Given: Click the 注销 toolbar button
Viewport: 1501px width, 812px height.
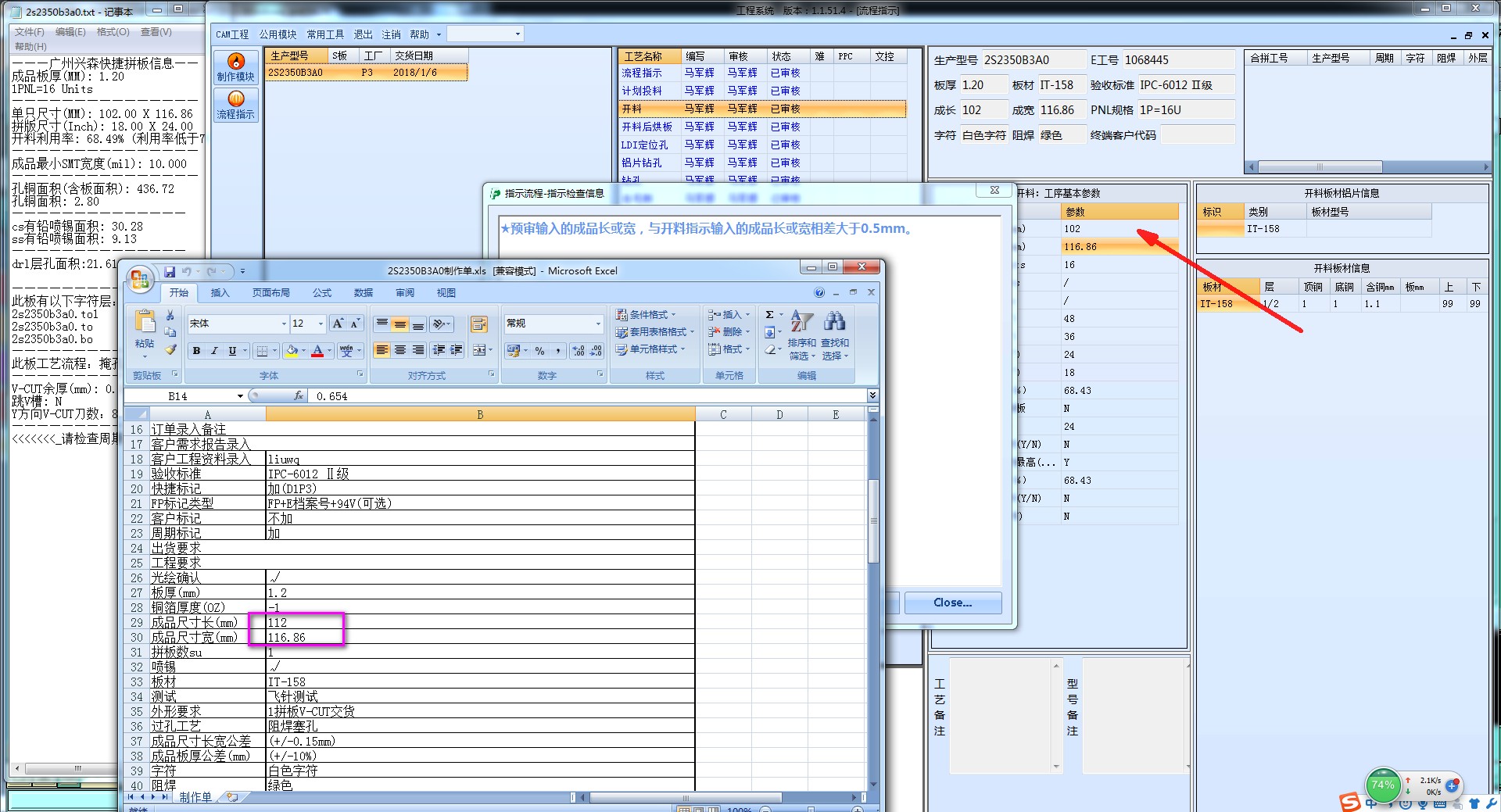Looking at the screenshot, I should click(x=391, y=34).
